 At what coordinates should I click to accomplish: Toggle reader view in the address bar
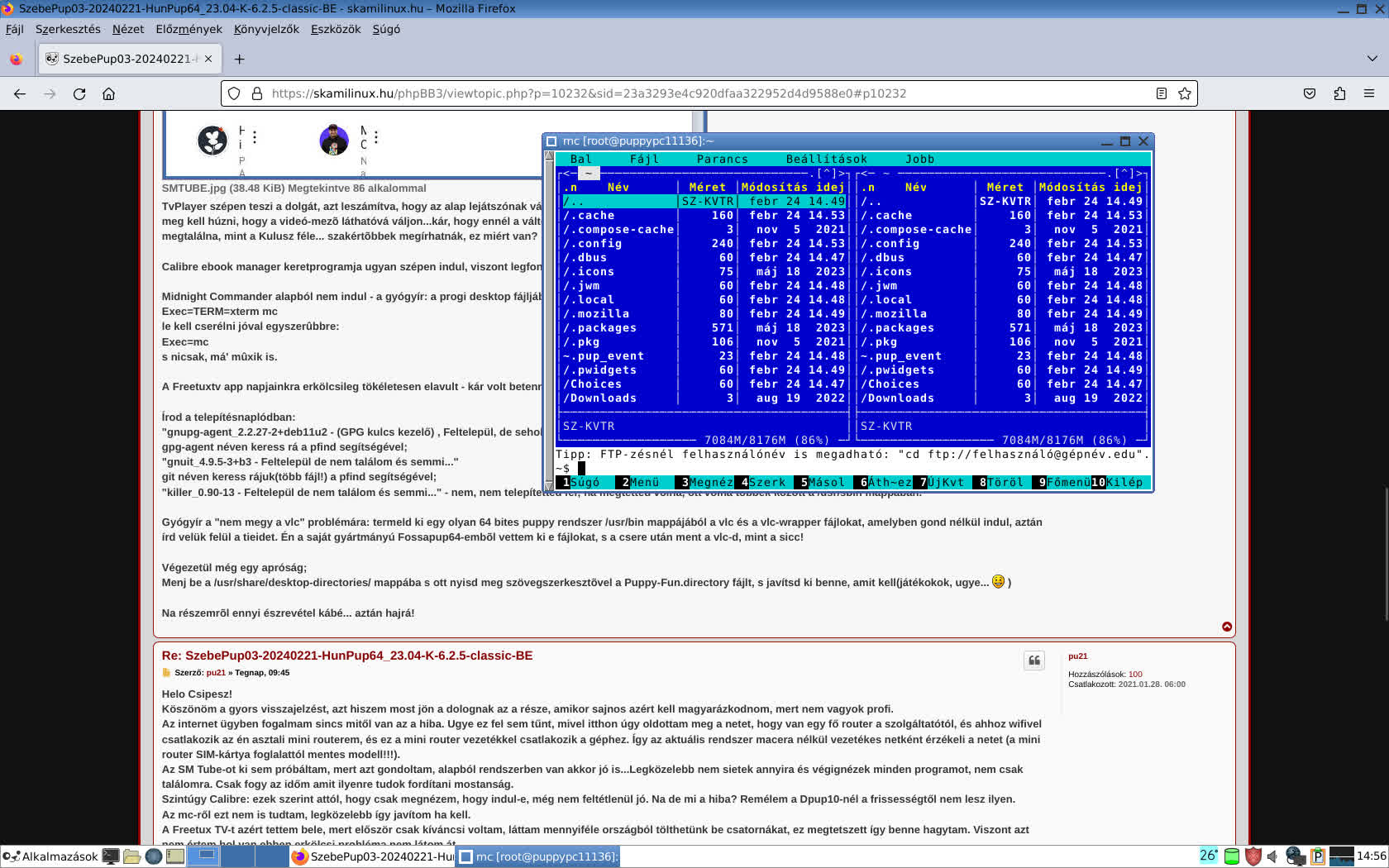tap(1161, 93)
